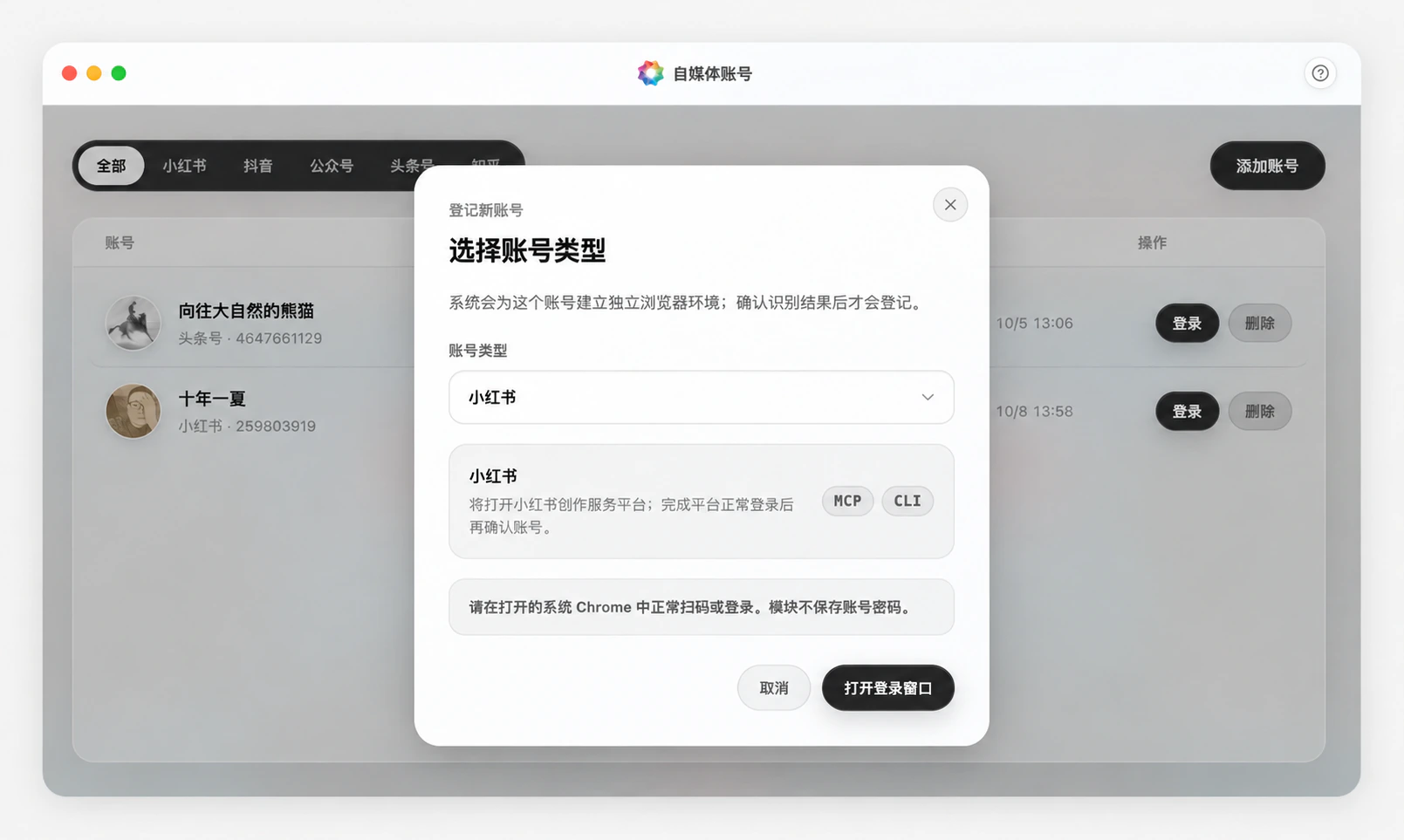
Task: Click the avatar of 十年一夏
Action: pos(134,412)
